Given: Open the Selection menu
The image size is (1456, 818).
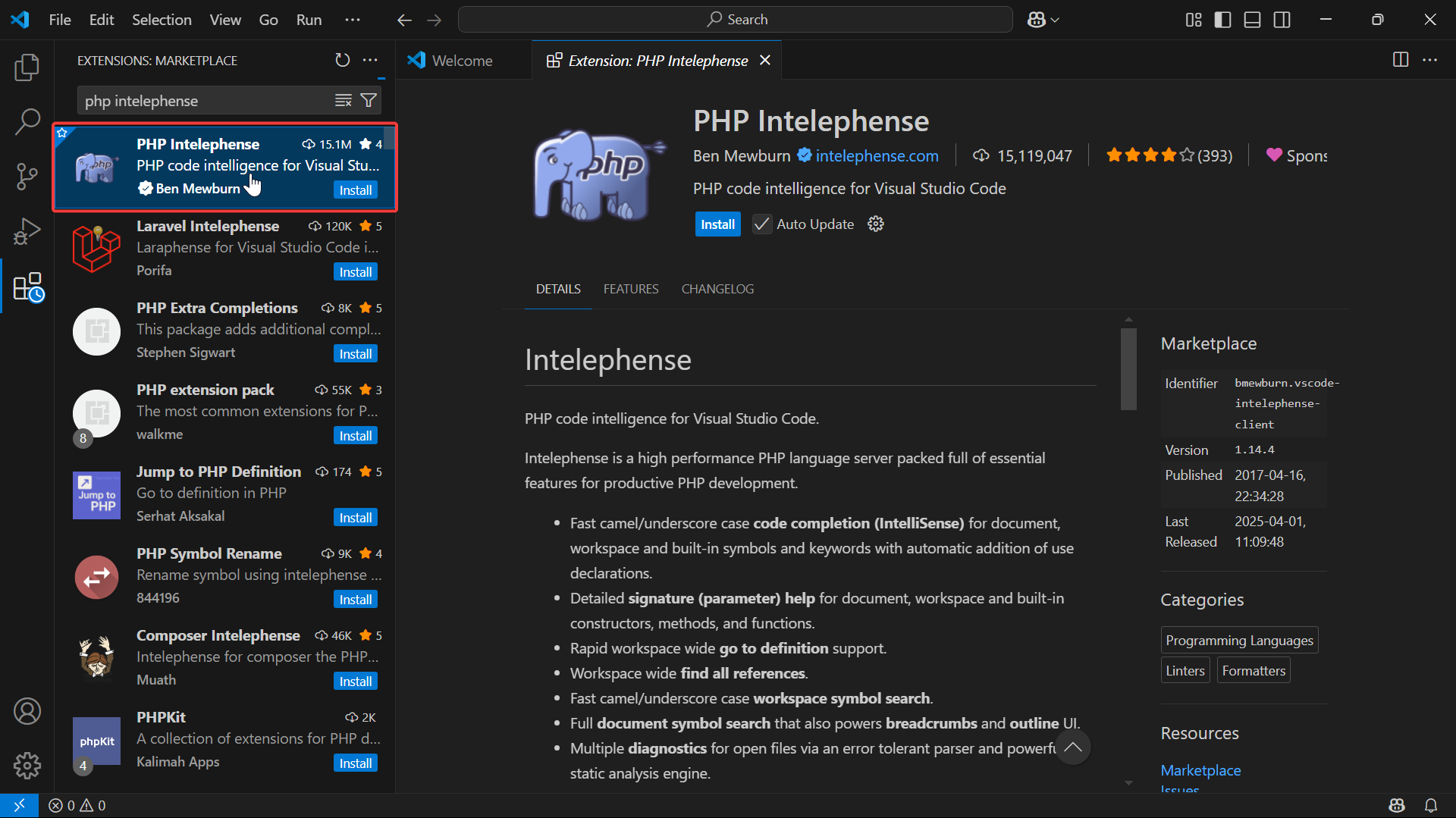Looking at the screenshot, I should coord(162,20).
